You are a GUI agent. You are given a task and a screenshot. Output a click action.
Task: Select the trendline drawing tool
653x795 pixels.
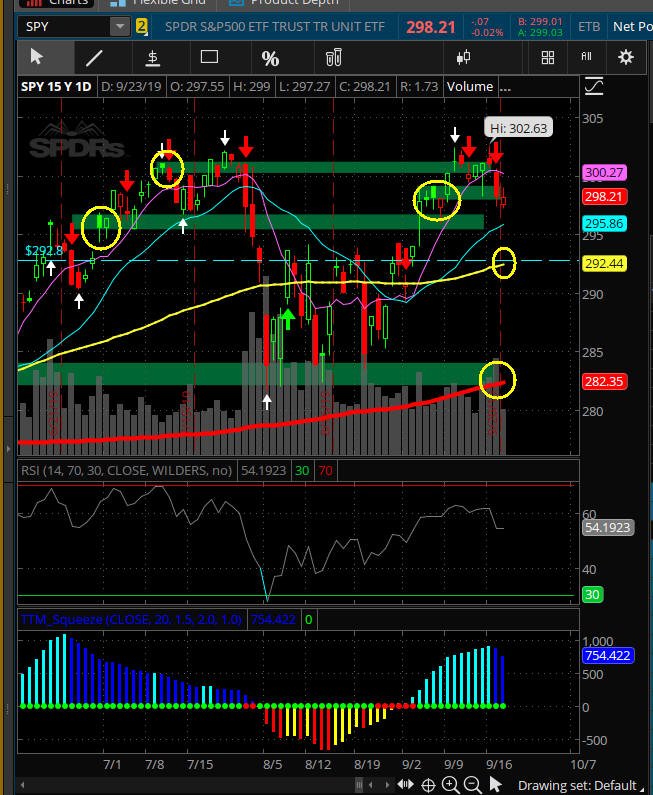(94, 58)
